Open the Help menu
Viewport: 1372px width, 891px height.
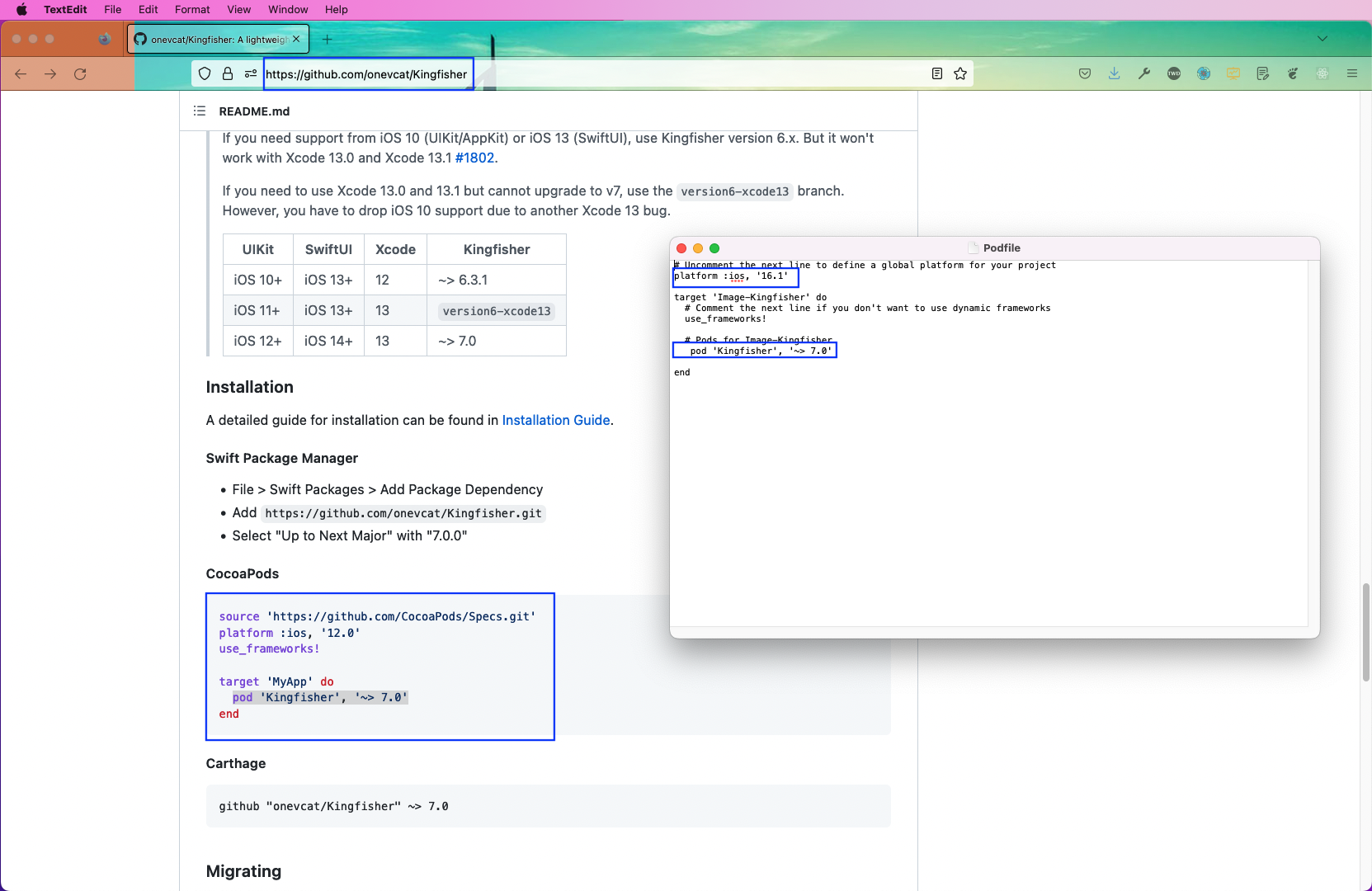pyautogui.click(x=337, y=10)
